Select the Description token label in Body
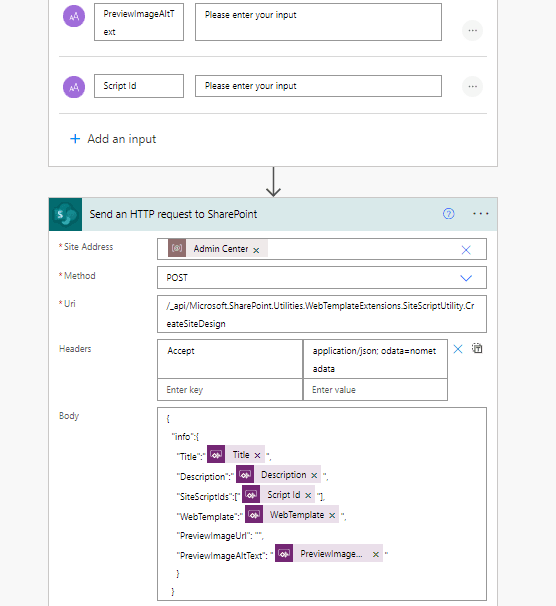The width and height of the screenshot is (556, 606). [x=284, y=475]
